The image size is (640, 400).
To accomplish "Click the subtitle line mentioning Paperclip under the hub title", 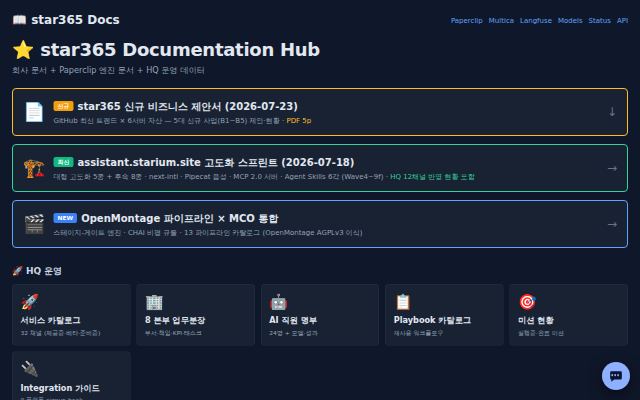I will 108,70.
